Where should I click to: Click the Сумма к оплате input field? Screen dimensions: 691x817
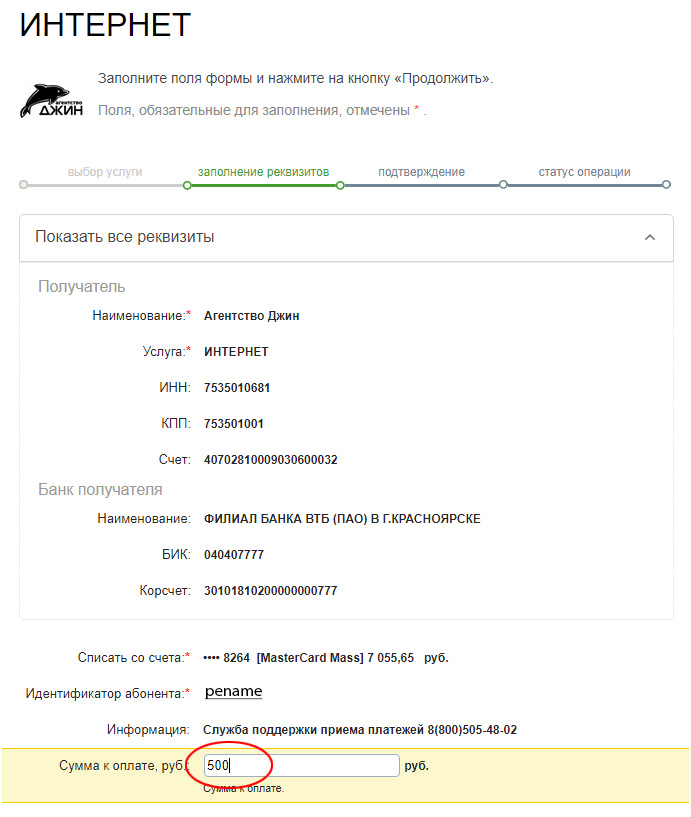[301, 765]
